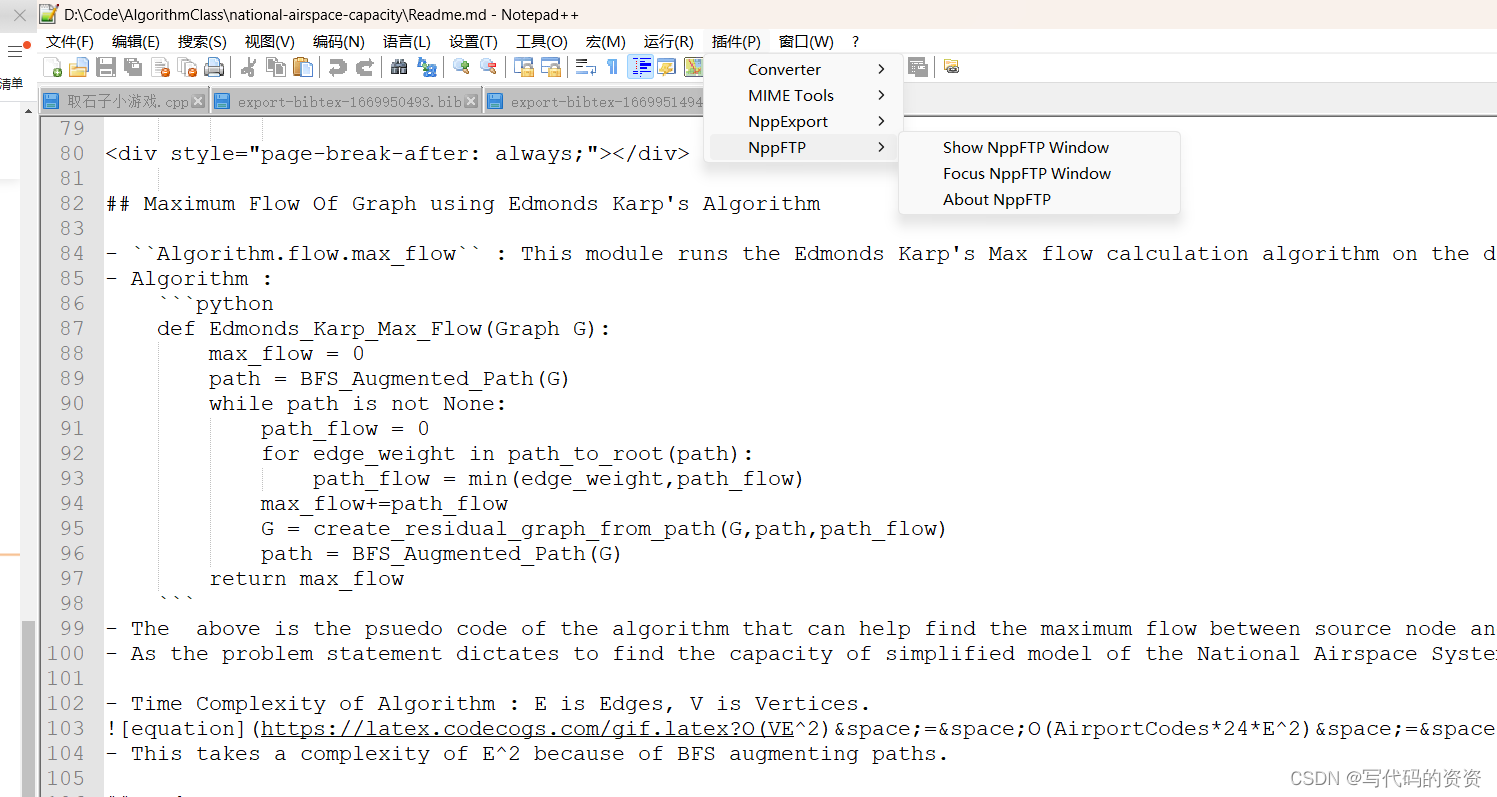Close the current document using toolbar icon
The width and height of the screenshot is (1497, 797).
point(160,67)
